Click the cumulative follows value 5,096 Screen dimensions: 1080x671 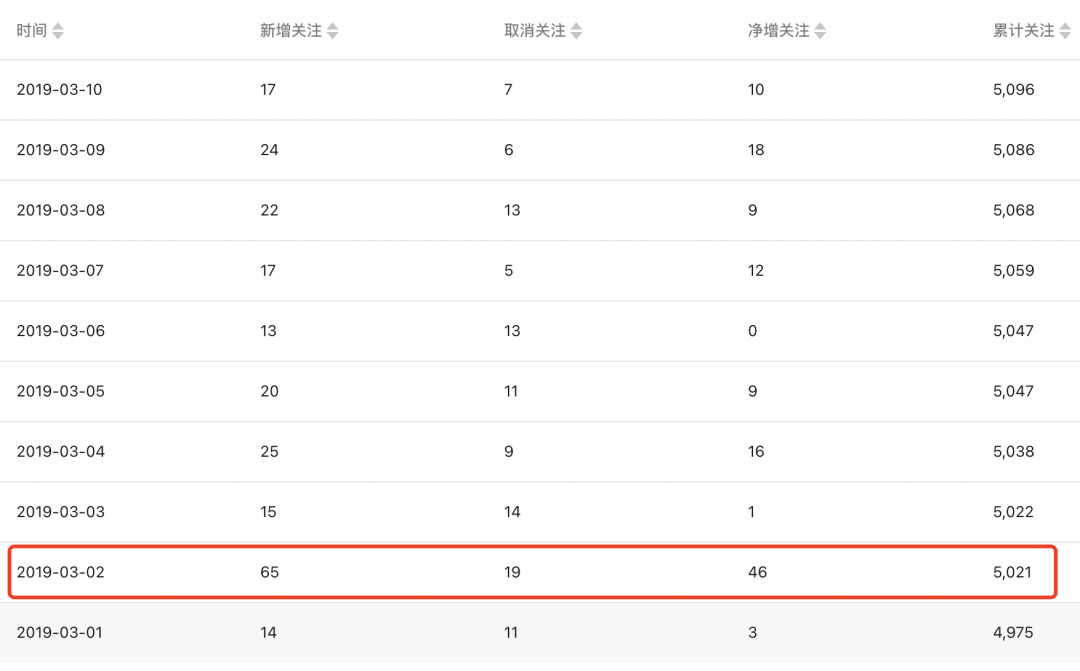[1014, 90]
